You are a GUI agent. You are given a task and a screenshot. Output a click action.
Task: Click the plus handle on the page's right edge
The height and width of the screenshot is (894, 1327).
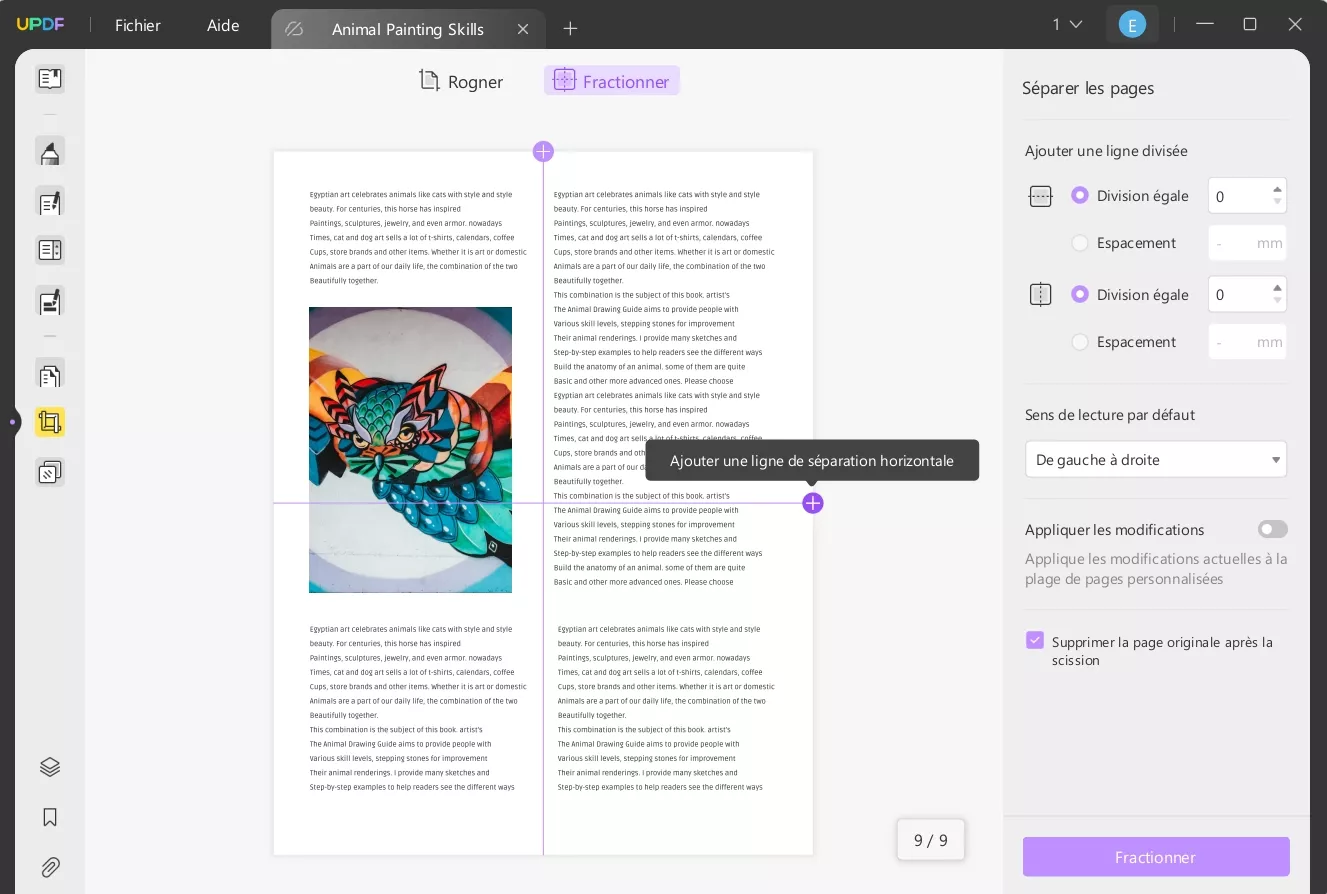coord(813,503)
